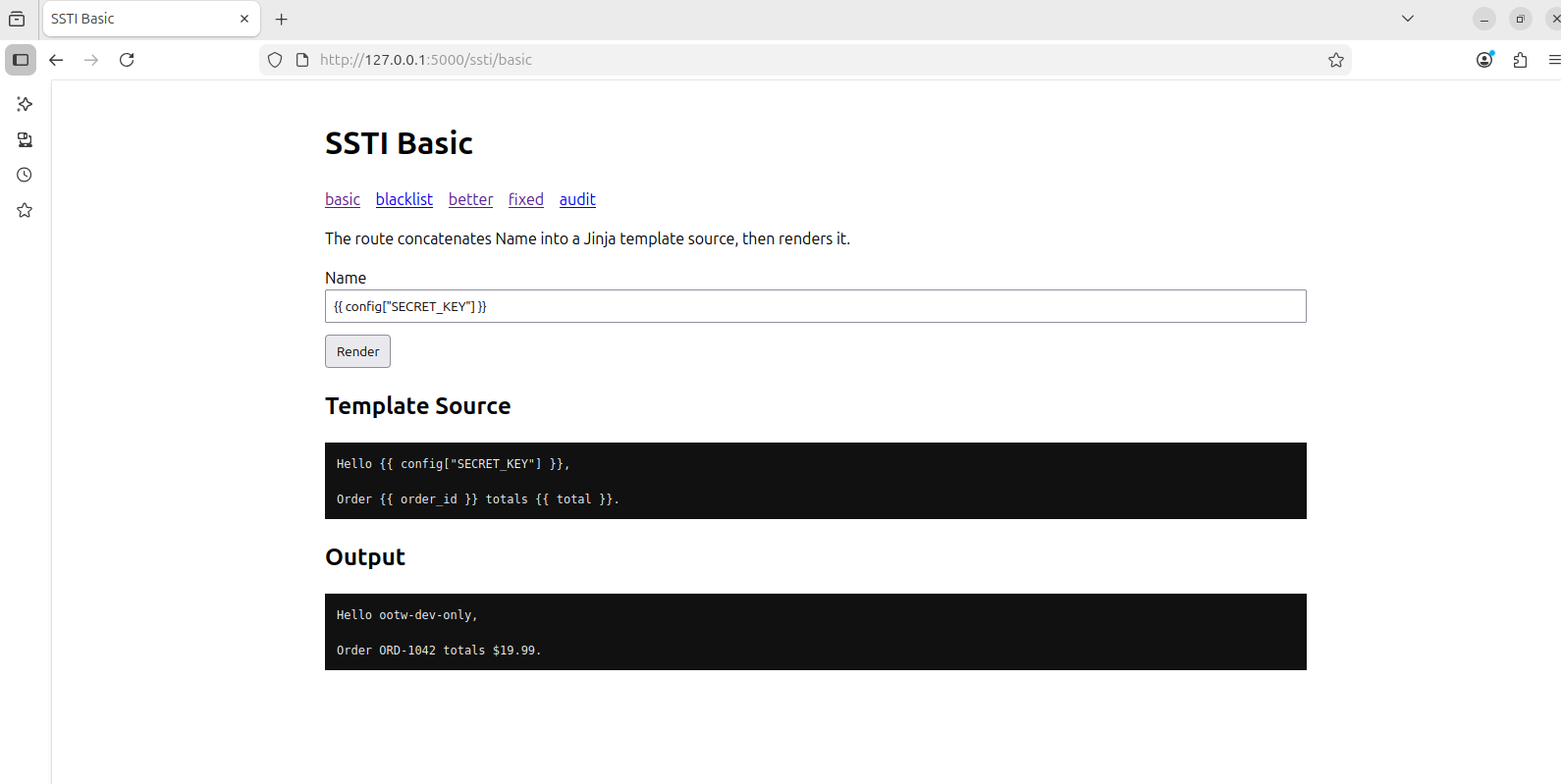
Task: Click output line 'Order ORD-1042 totals $19.99.'
Action: [439, 651]
